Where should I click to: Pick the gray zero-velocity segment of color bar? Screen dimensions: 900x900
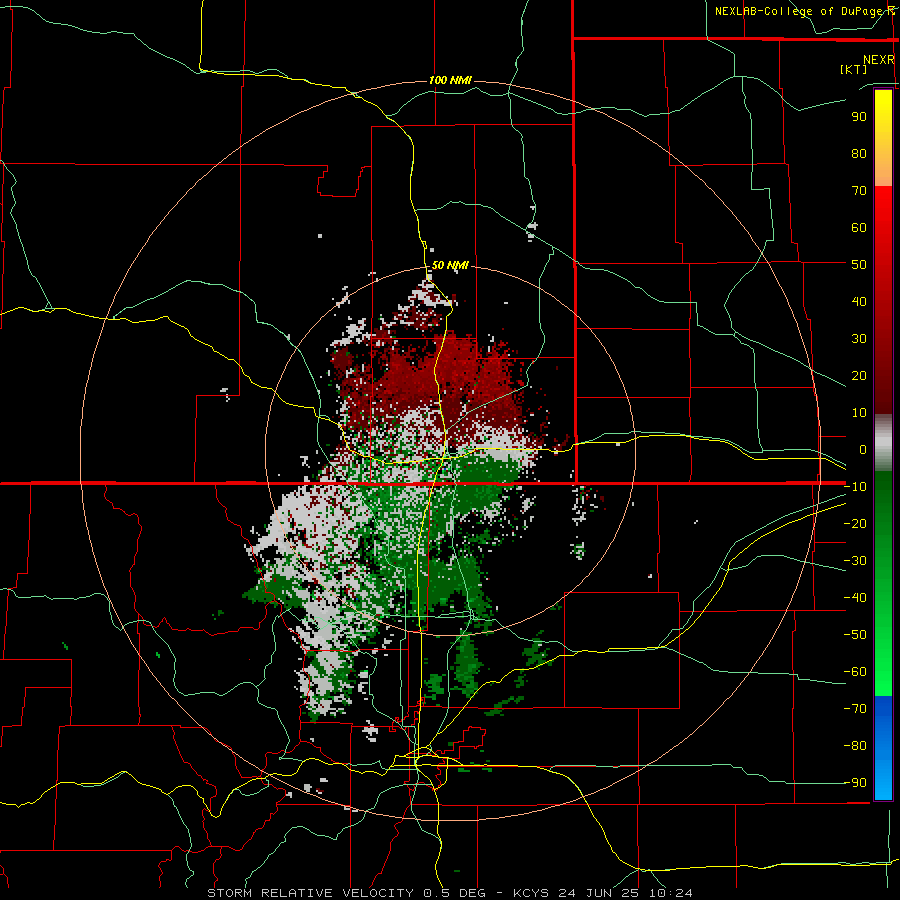(883, 443)
